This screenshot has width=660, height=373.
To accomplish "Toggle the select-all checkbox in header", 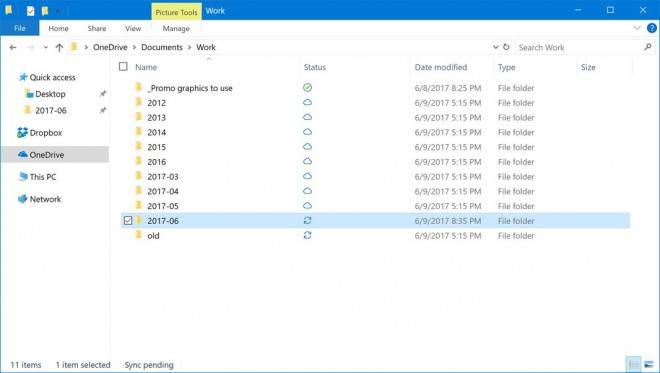I will tap(123, 67).
